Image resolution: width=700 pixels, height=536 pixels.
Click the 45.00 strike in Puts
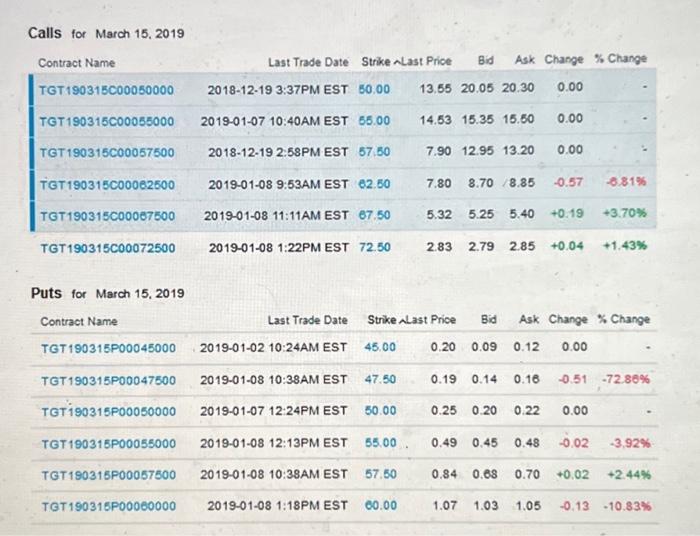[x=380, y=347]
